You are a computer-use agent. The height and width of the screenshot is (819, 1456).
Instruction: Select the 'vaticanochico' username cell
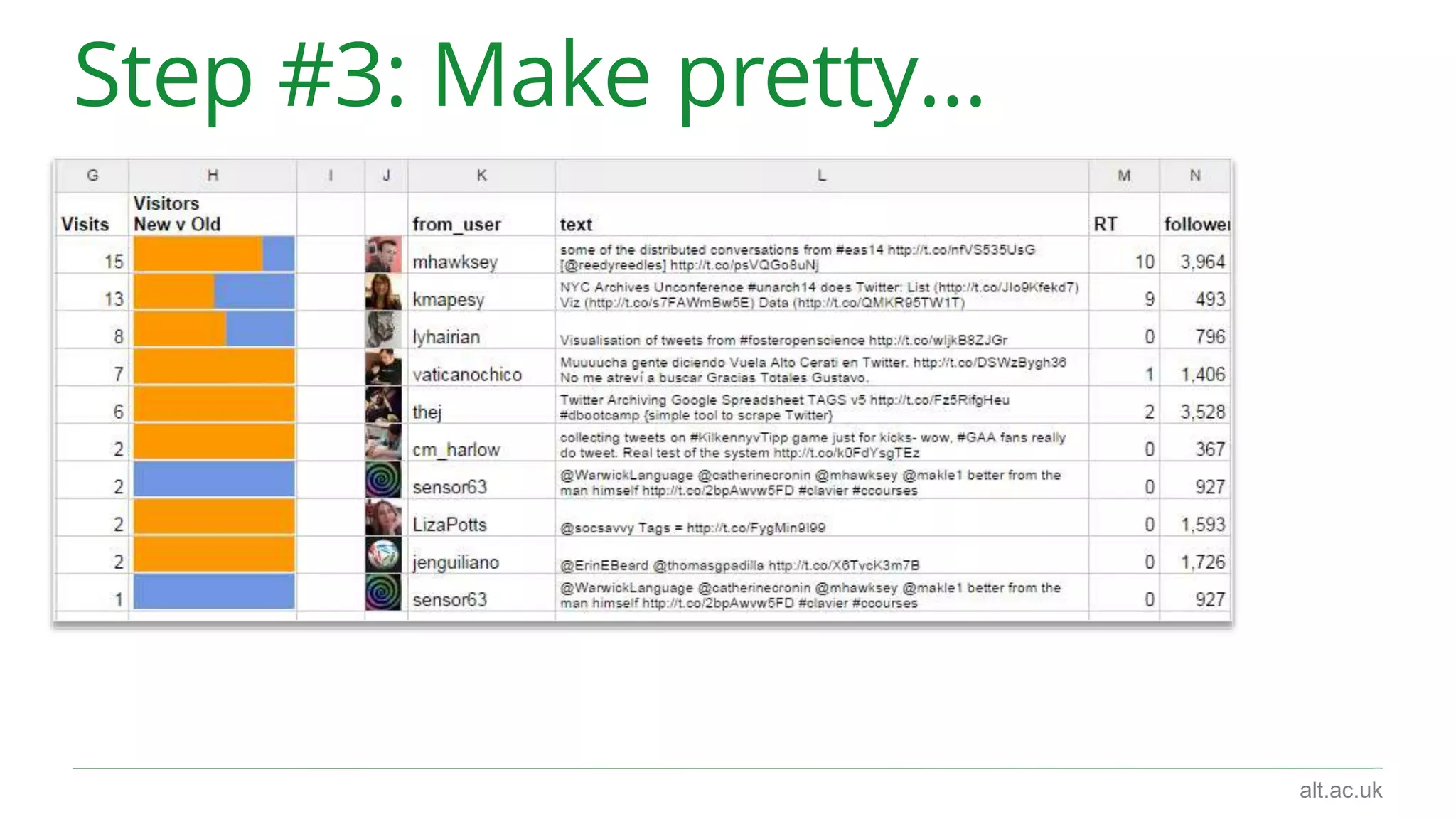click(x=481, y=368)
